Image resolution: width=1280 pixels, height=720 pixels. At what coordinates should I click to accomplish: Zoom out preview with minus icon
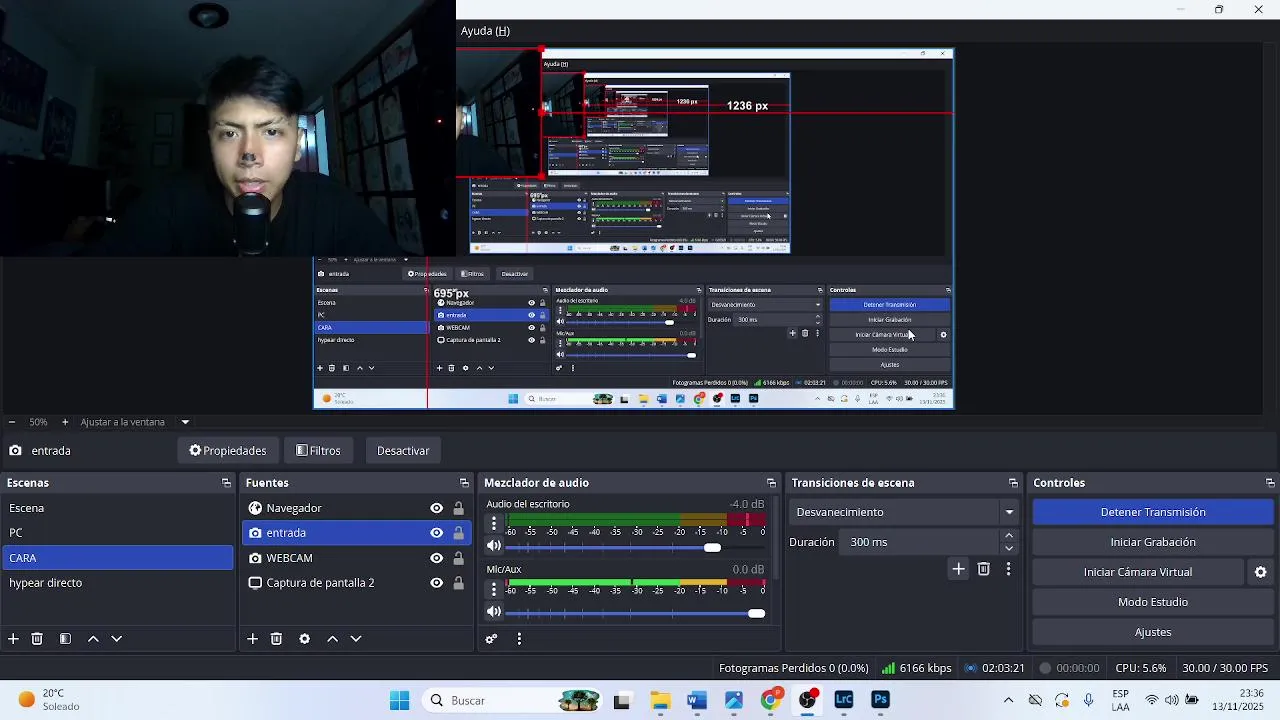11,422
